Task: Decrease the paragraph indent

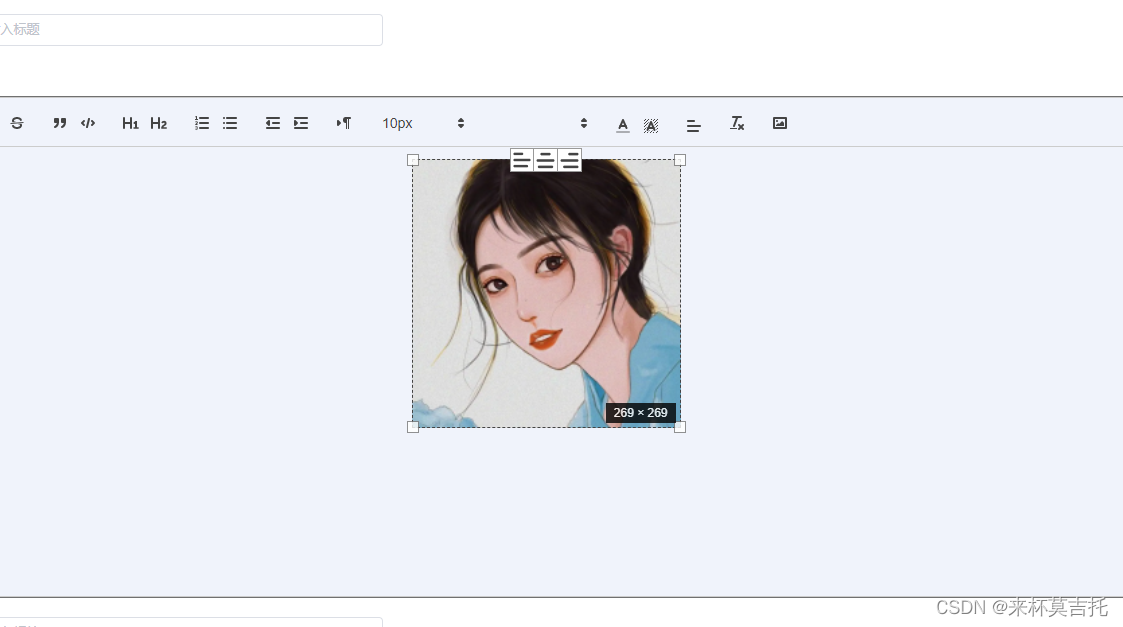Action: click(272, 123)
